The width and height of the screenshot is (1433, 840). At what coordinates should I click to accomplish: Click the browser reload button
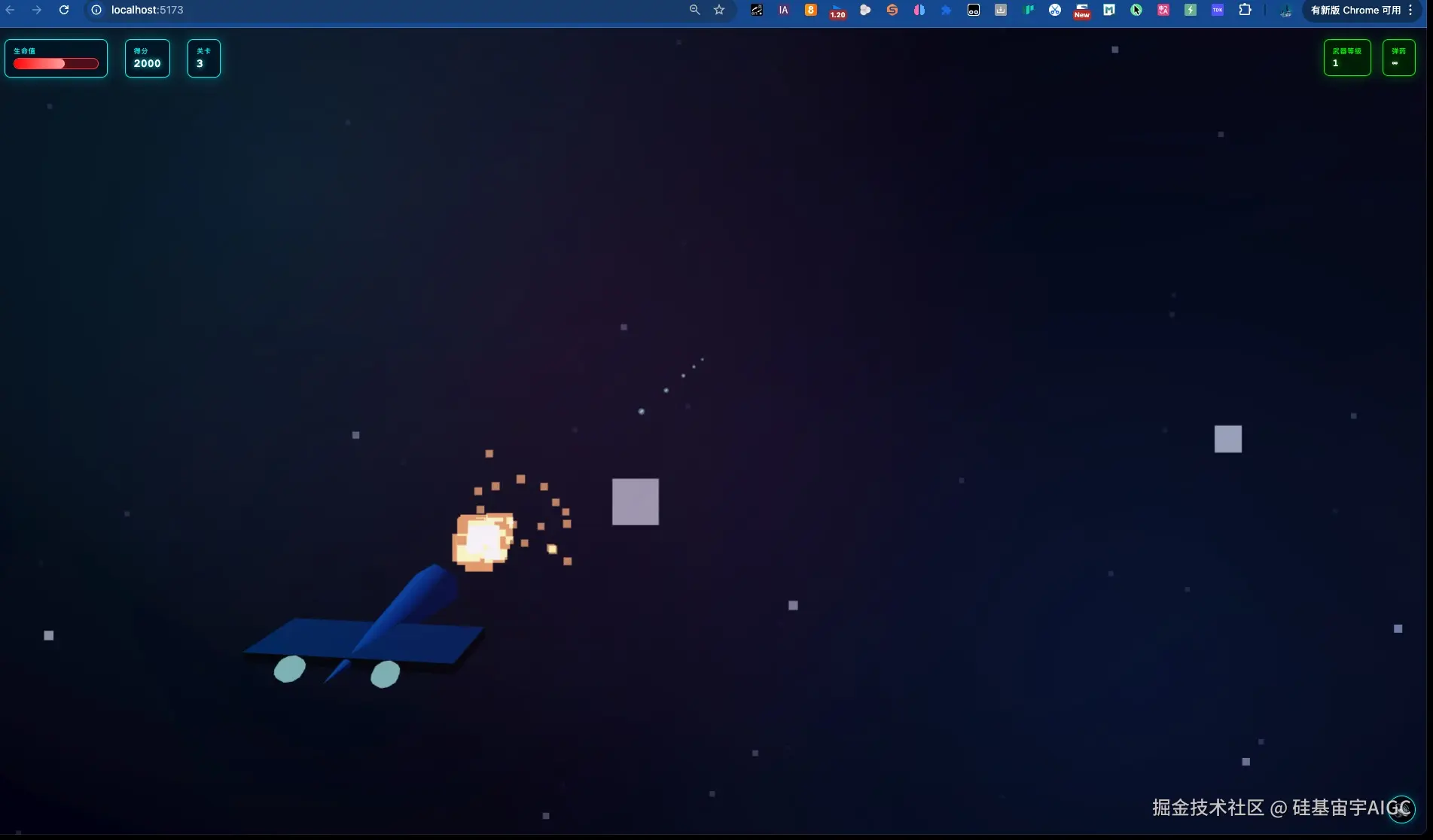pyautogui.click(x=64, y=10)
